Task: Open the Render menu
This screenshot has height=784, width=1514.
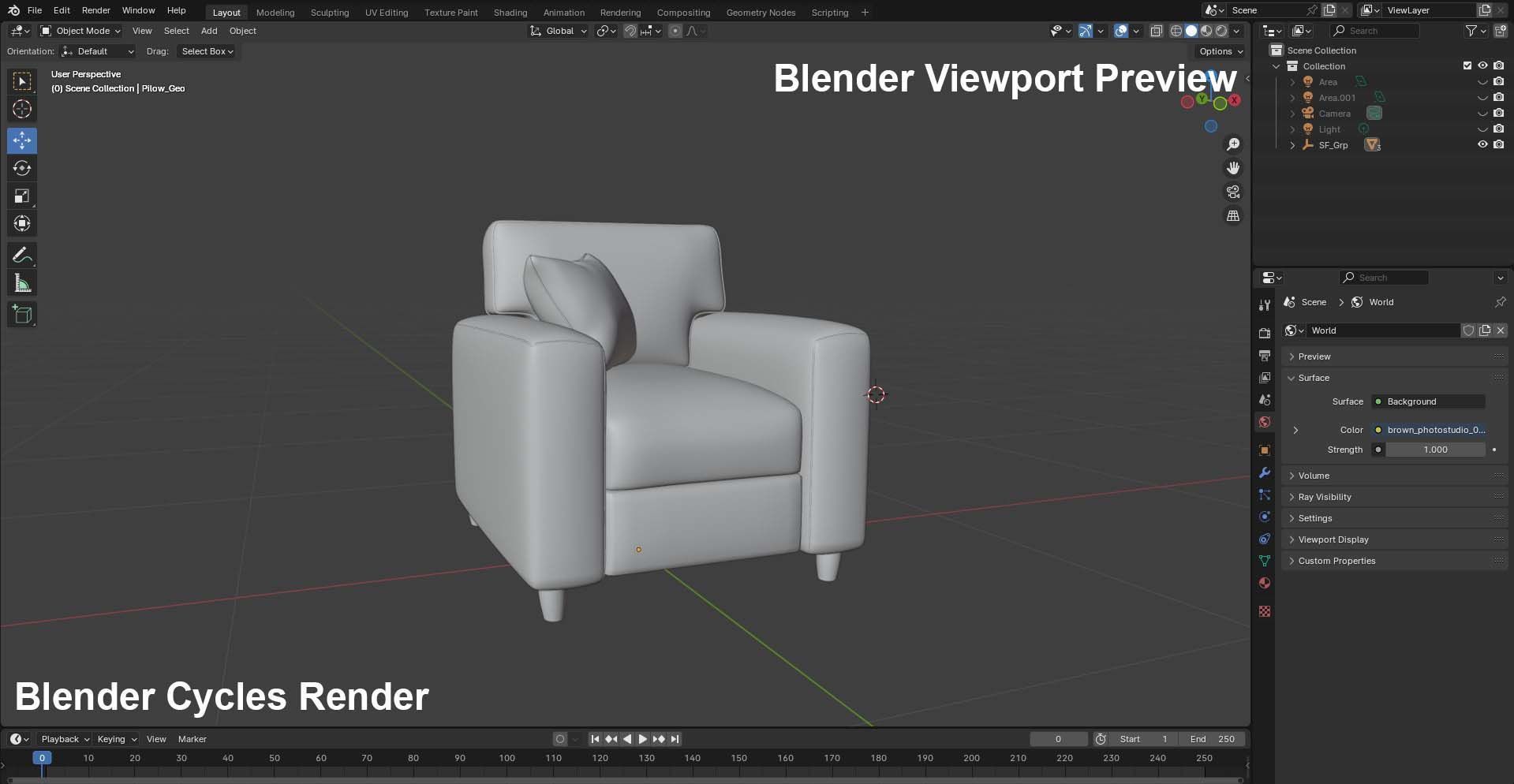Action: 96,10
